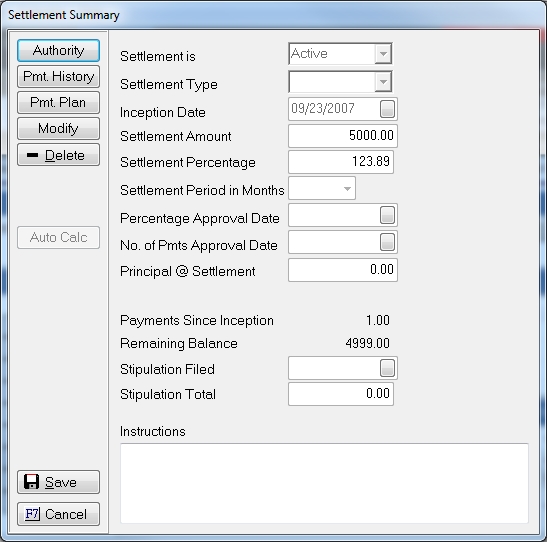Image resolution: width=547 pixels, height=542 pixels.
Task: Open the Inception Date calendar picker
Action: coord(387,109)
